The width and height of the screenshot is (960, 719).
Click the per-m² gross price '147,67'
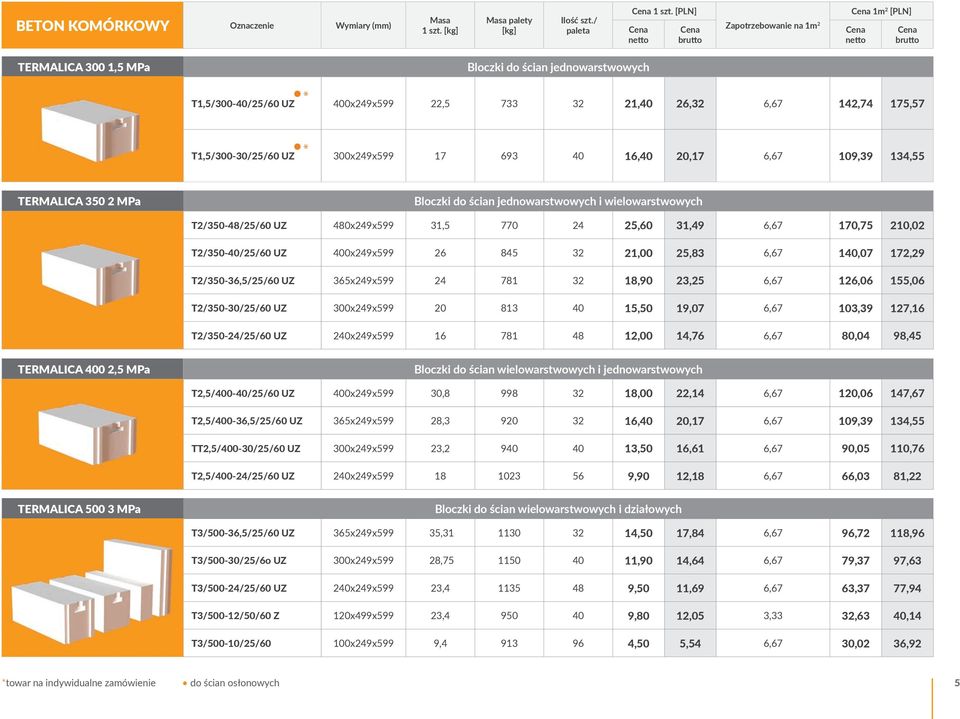click(907, 393)
